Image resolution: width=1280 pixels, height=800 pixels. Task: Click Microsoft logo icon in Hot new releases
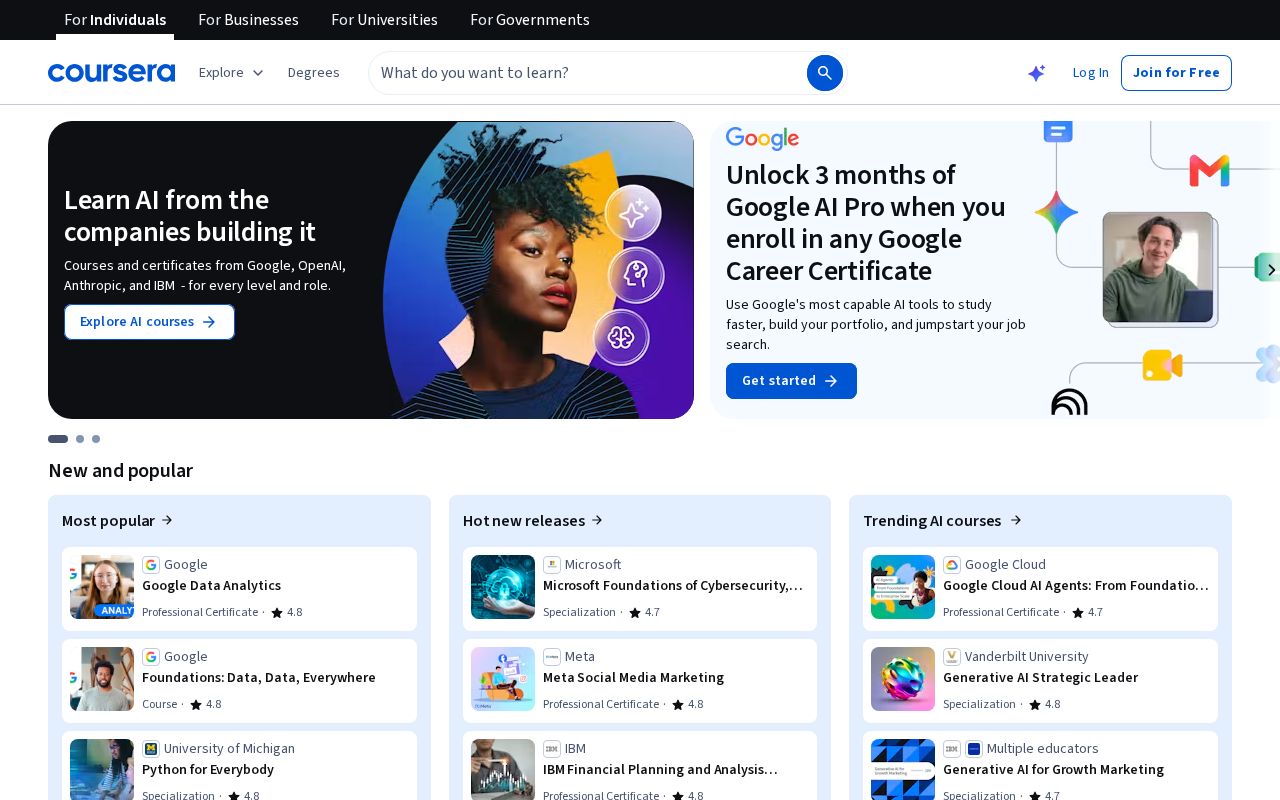point(552,565)
